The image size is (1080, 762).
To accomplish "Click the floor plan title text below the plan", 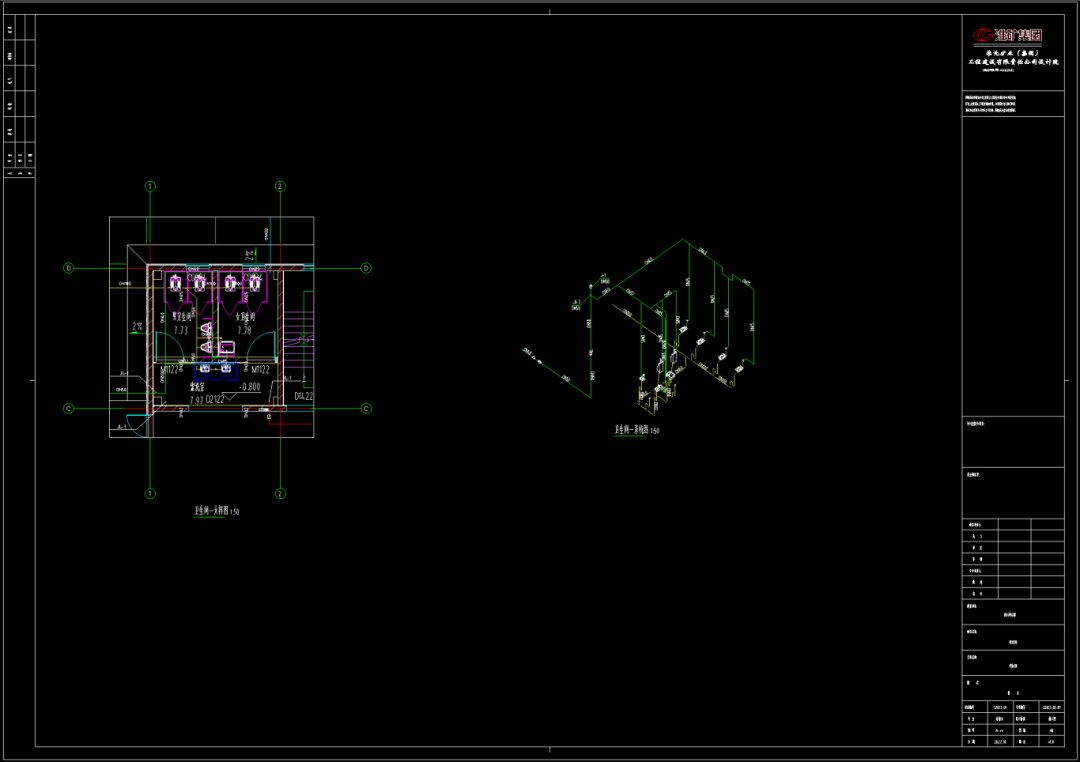I will pos(216,511).
